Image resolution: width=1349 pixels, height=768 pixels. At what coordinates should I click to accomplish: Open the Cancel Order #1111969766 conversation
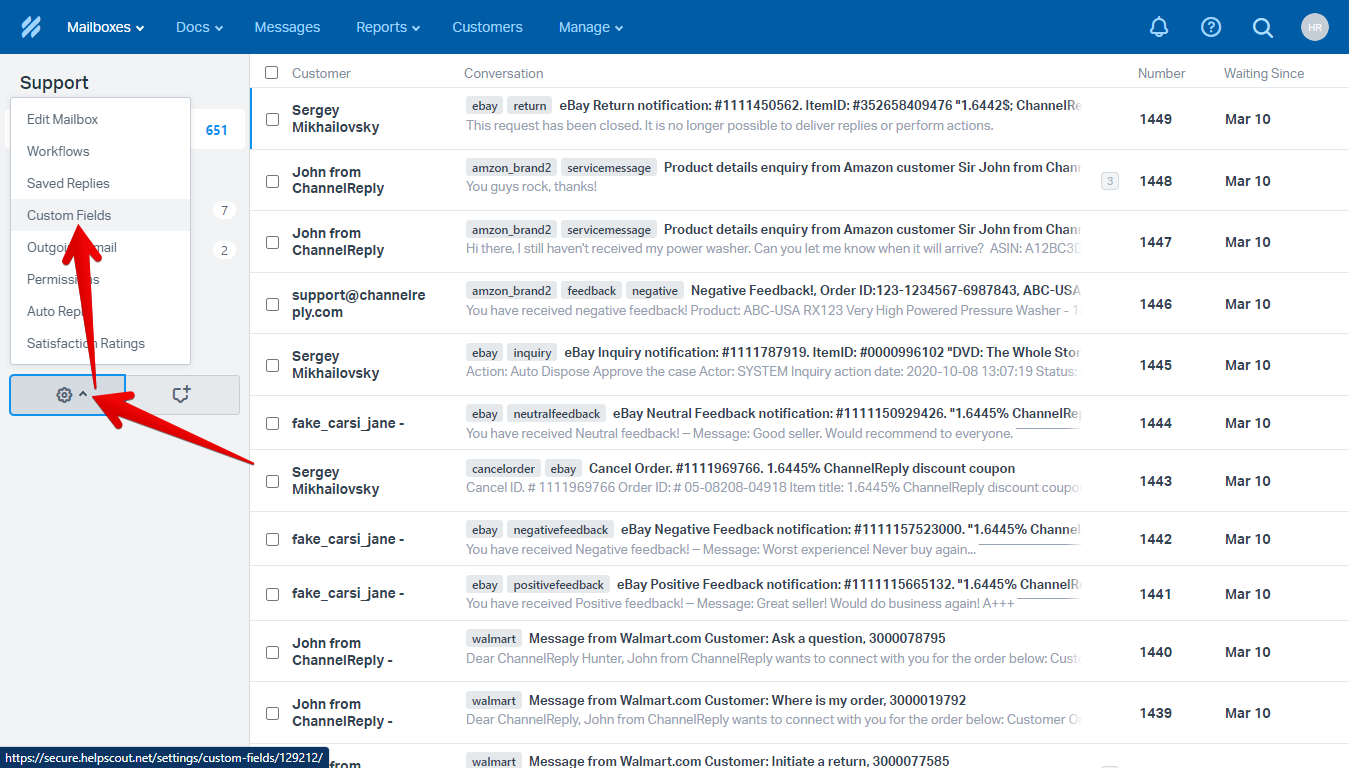pos(802,469)
